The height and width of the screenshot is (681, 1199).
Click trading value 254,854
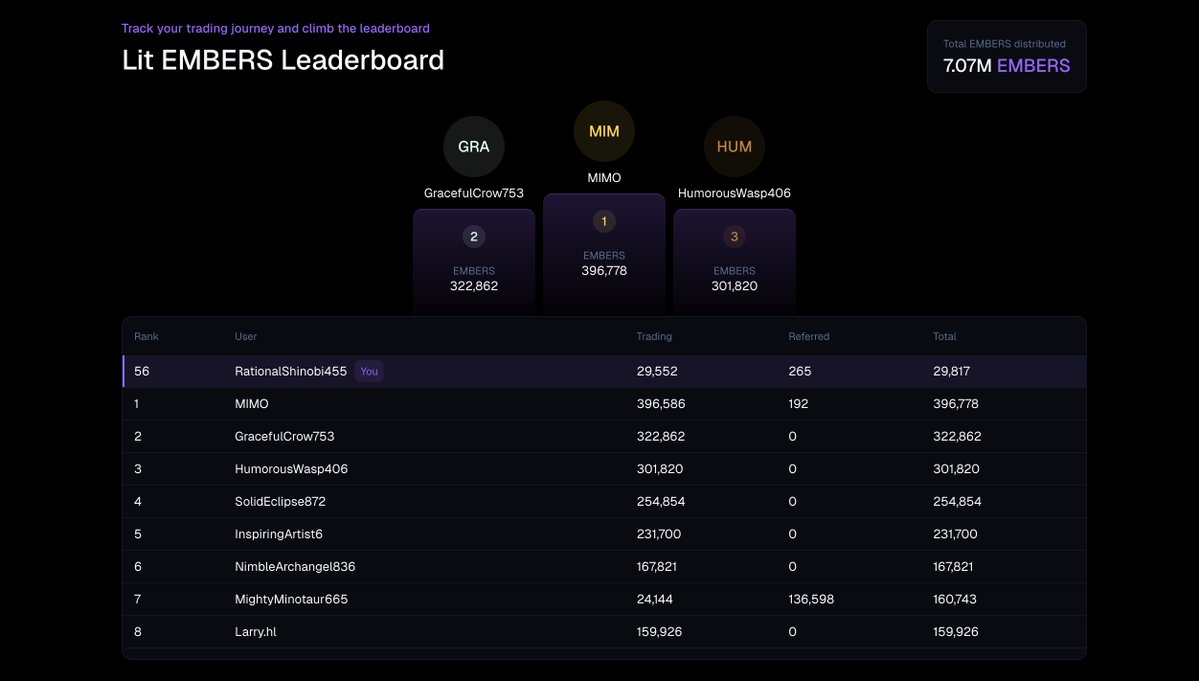pos(661,501)
